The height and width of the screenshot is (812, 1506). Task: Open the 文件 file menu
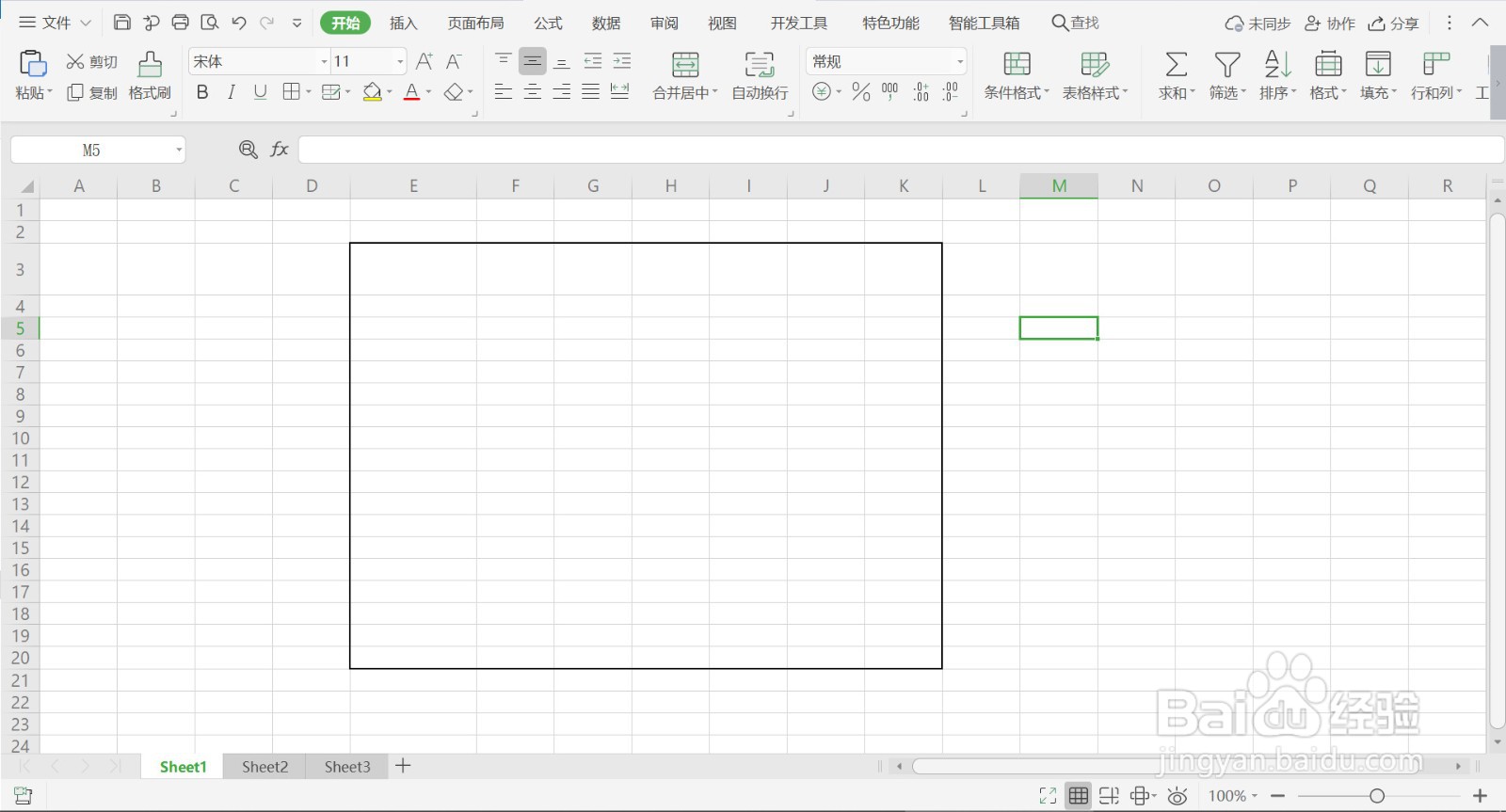click(x=56, y=23)
